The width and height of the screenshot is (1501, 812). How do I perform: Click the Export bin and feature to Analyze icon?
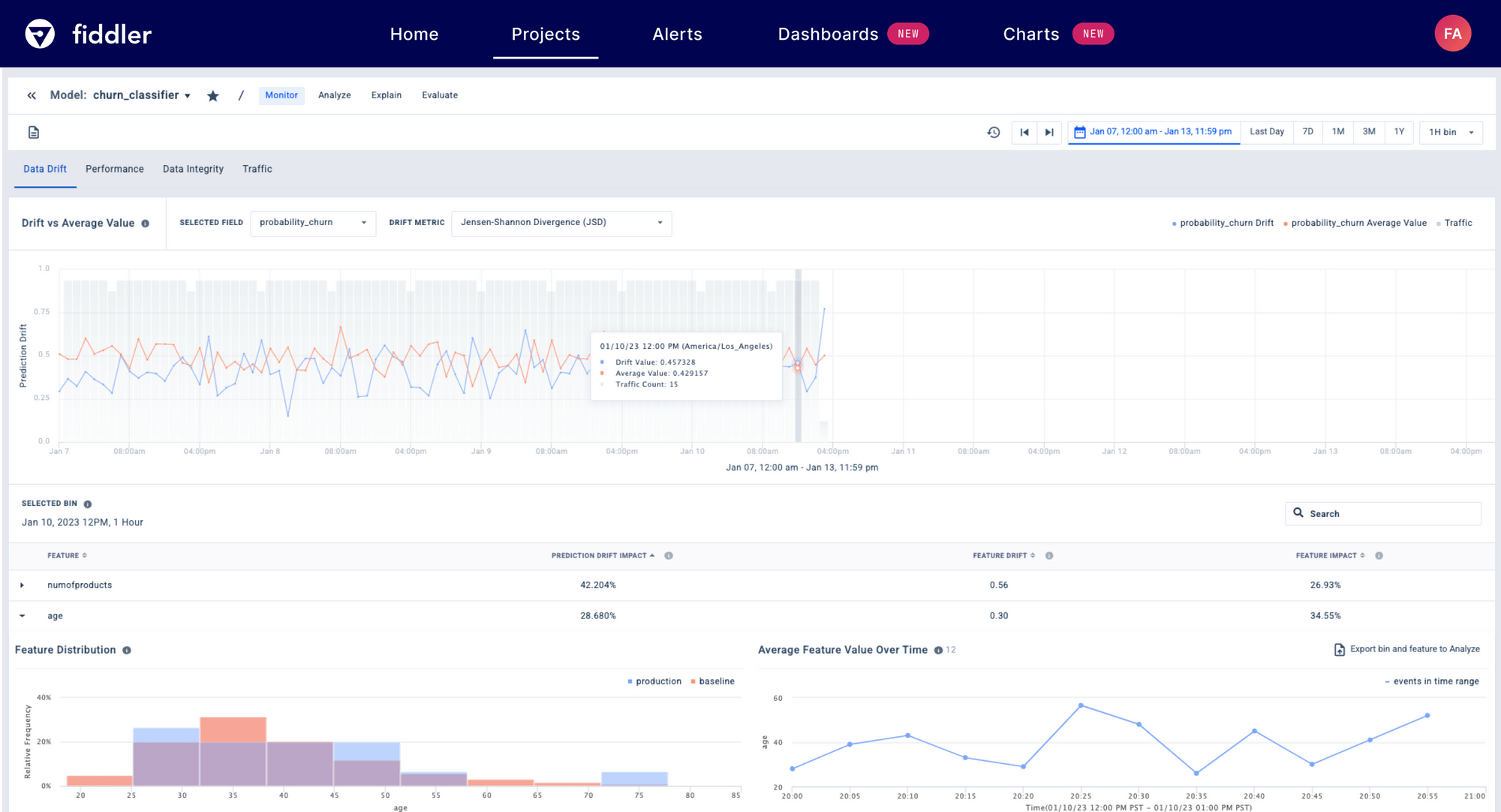[1339, 649]
